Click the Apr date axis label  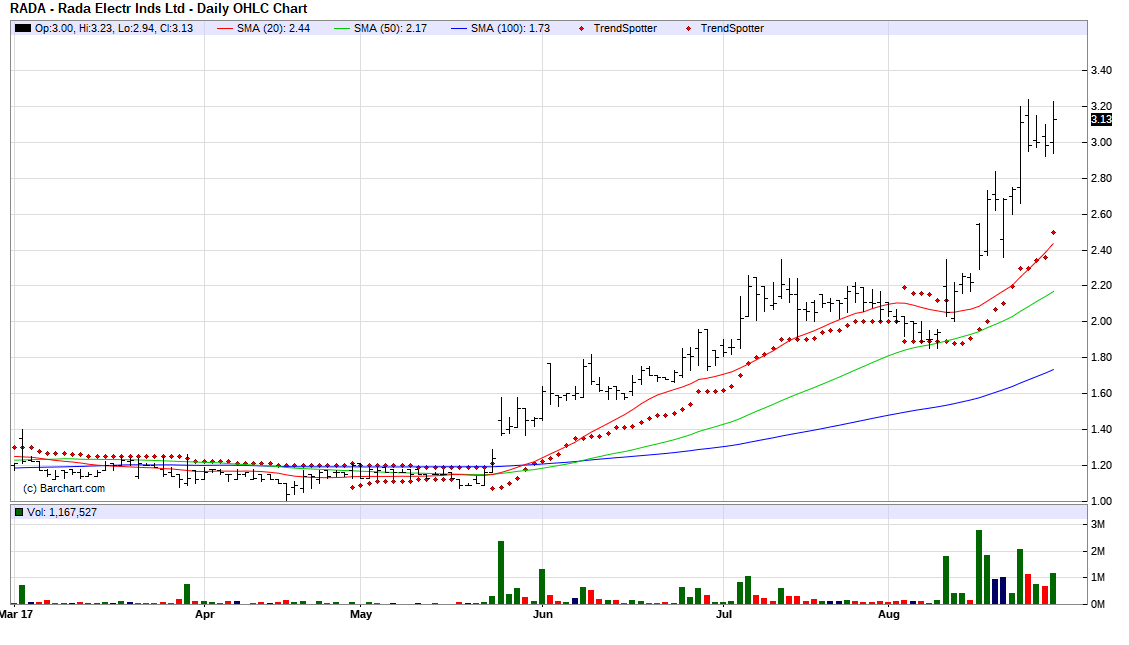[204, 615]
